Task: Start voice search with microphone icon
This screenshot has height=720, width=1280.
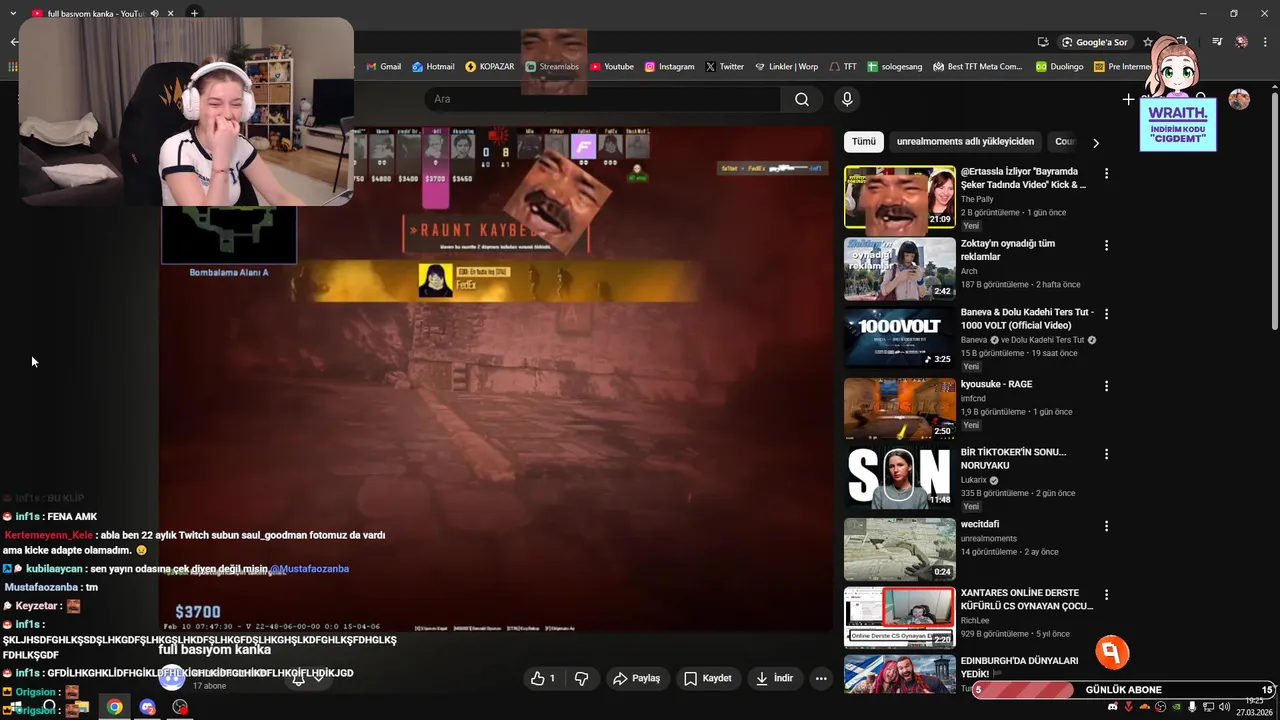Action: click(847, 99)
